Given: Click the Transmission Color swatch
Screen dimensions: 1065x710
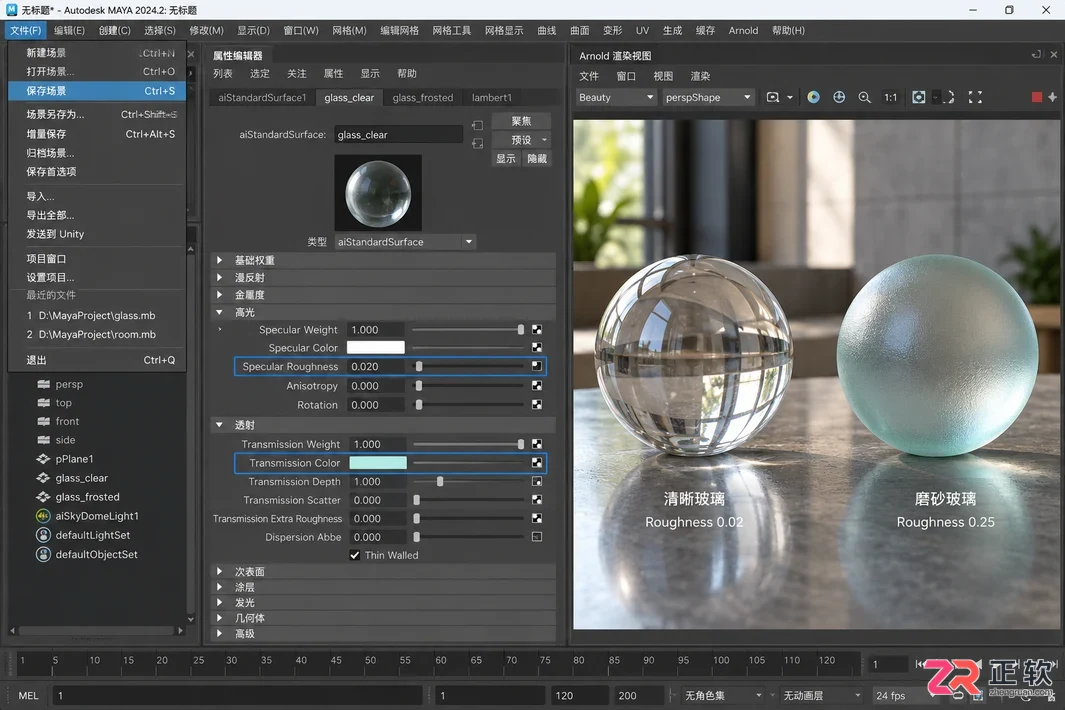Looking at the screenshot, I should [378, 463].
